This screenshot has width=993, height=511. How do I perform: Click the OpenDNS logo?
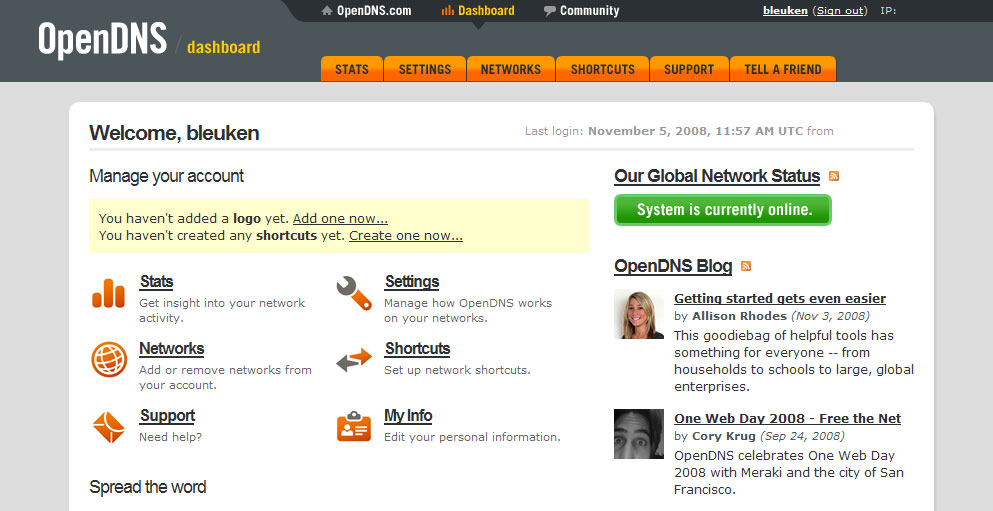[103, 39]
